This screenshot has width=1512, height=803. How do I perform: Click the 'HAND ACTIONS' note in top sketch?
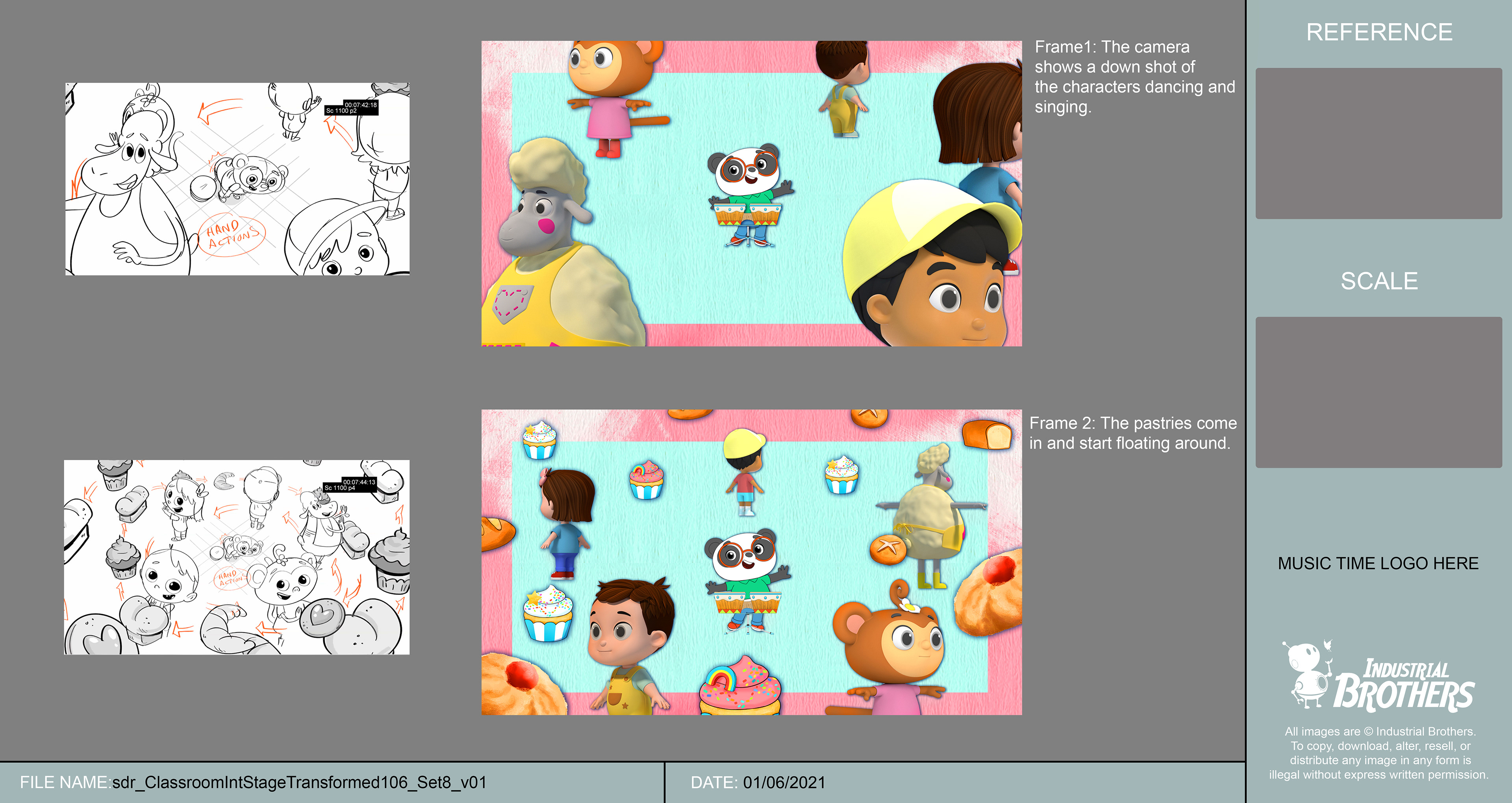coord(232,235)
